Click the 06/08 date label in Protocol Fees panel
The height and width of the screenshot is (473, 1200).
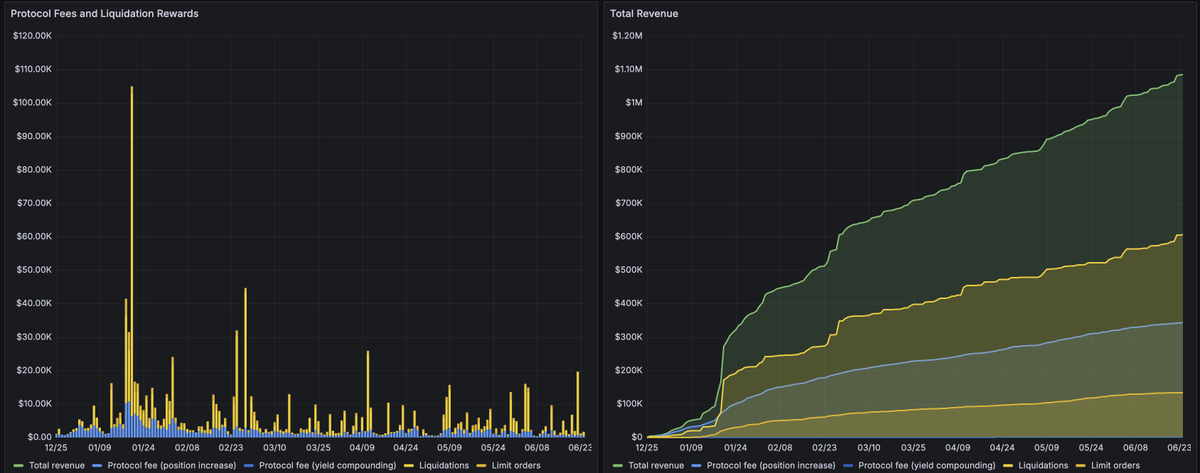point(537,449)
